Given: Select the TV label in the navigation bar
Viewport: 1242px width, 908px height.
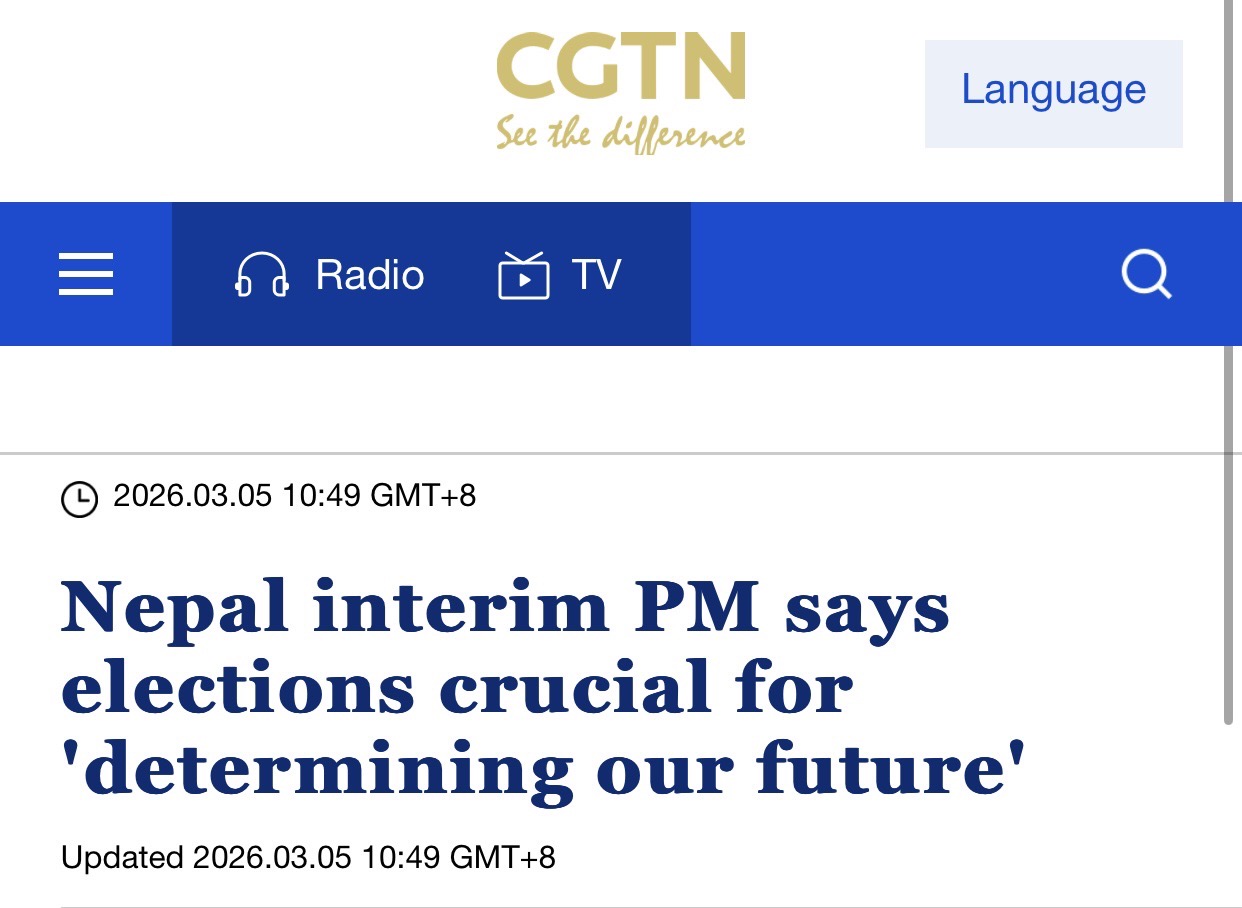Looking at the screenshot, I should pos(596,275).
